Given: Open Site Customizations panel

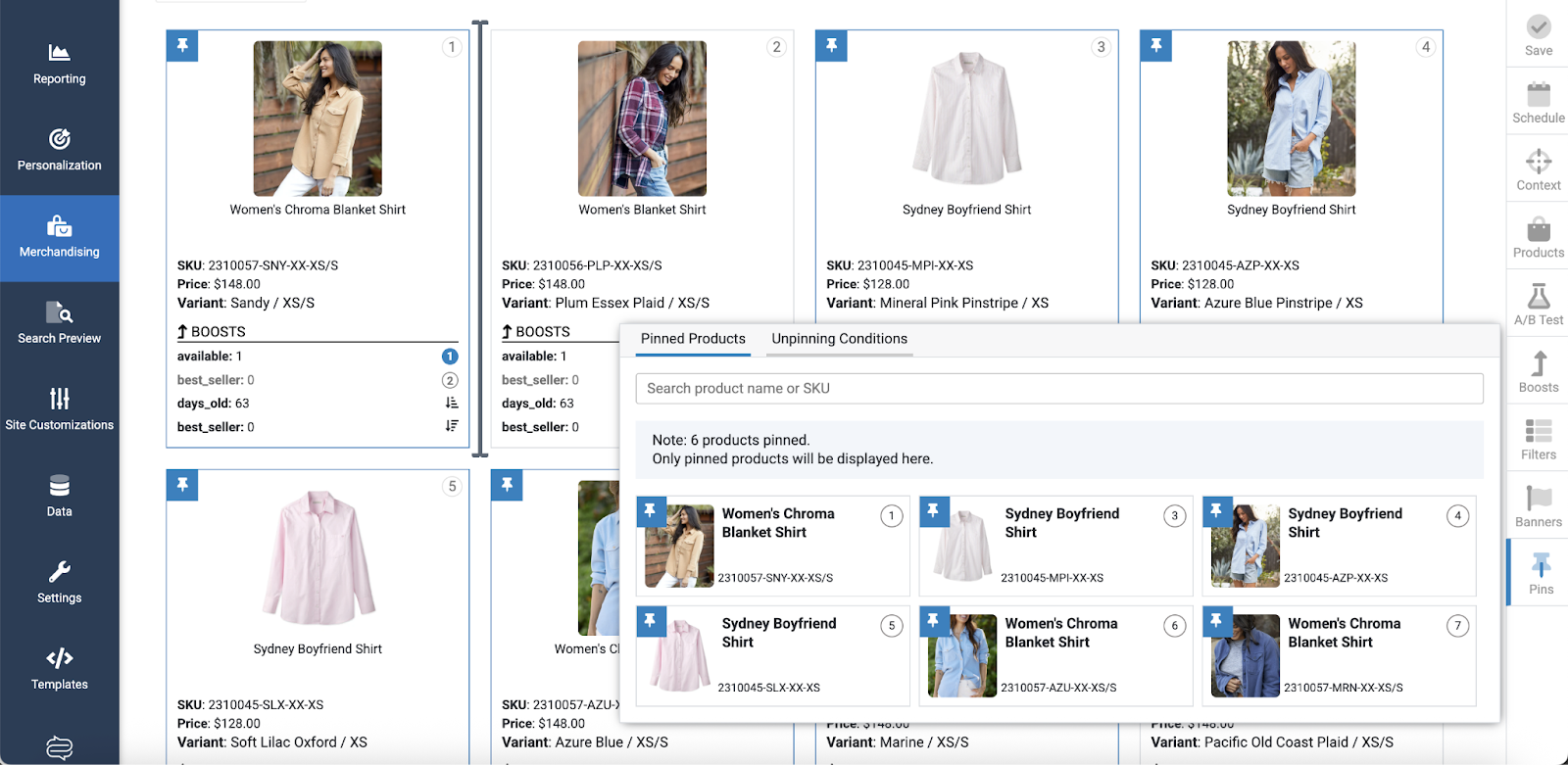Looking at the screenshot, I should [59, 409].
